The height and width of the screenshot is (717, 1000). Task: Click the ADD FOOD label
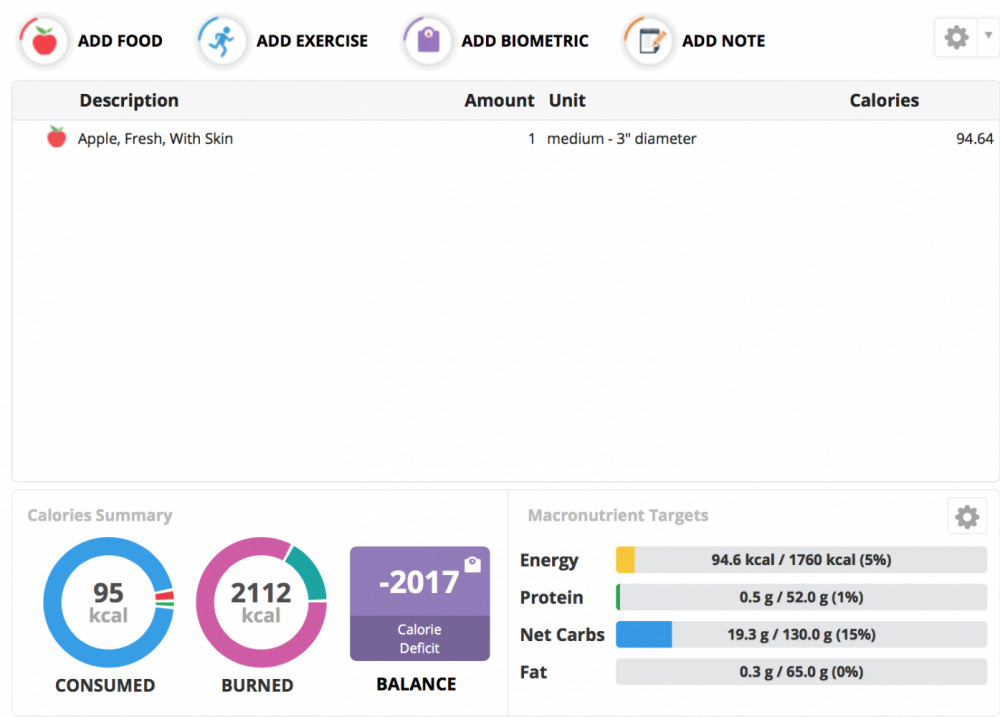pos(120,41)
